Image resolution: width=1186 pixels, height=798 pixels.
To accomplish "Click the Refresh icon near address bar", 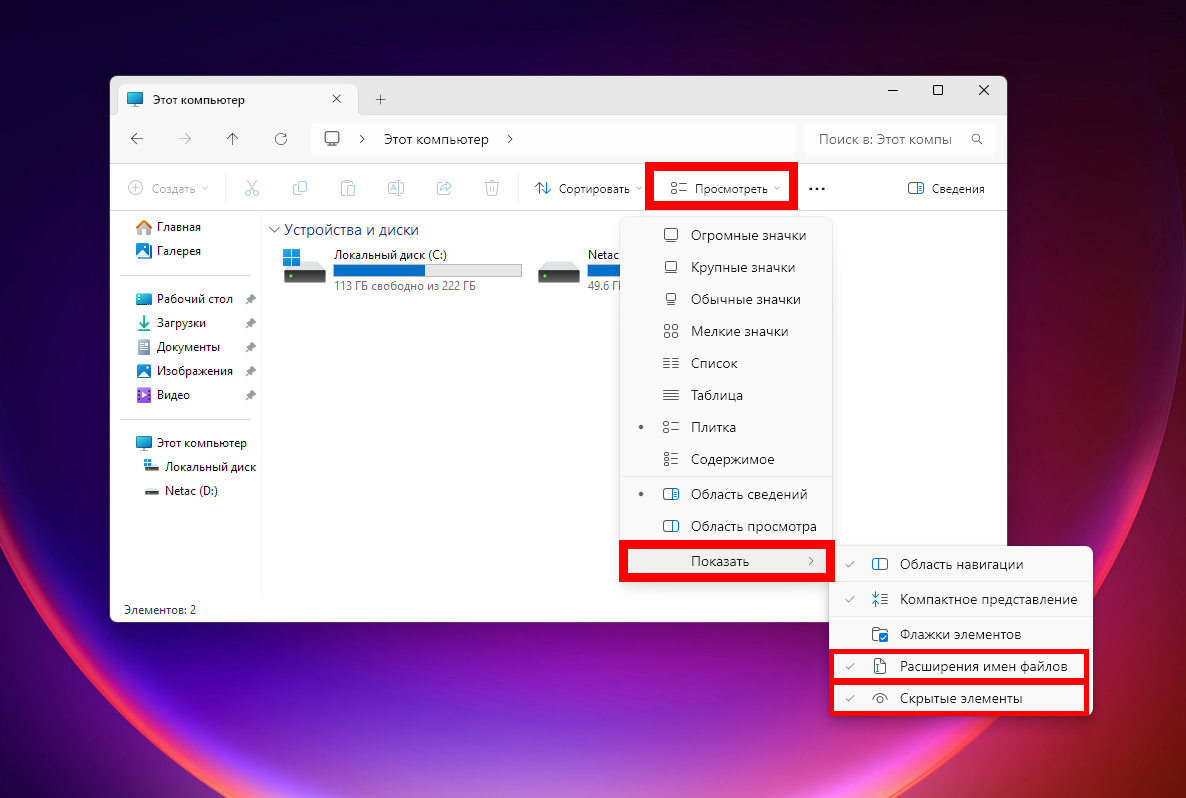I will click(281, 139).
